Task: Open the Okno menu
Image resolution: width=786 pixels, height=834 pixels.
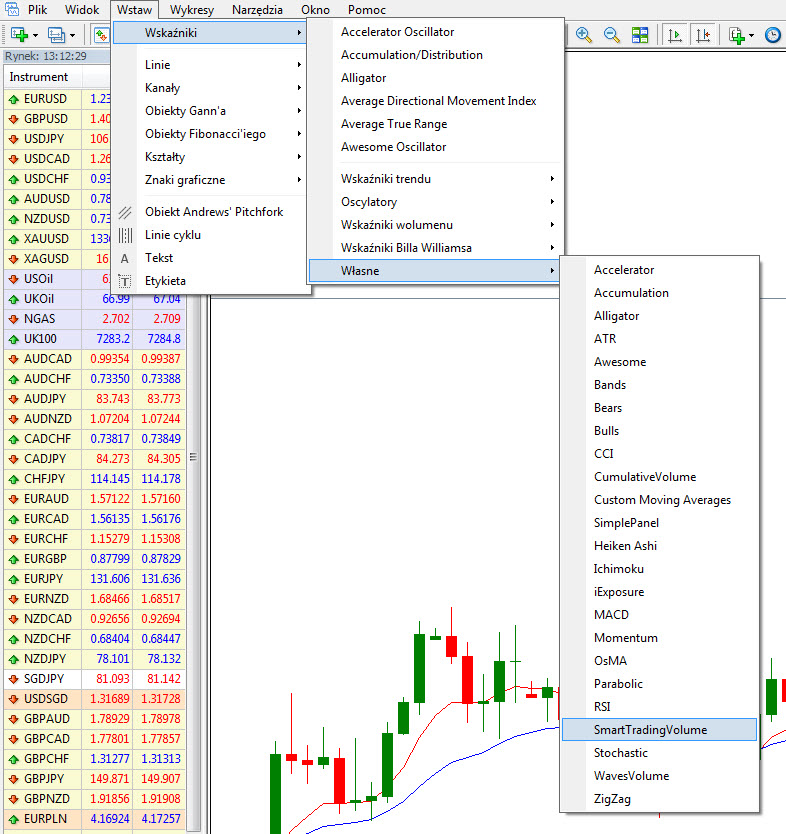Action: point(315,10)
